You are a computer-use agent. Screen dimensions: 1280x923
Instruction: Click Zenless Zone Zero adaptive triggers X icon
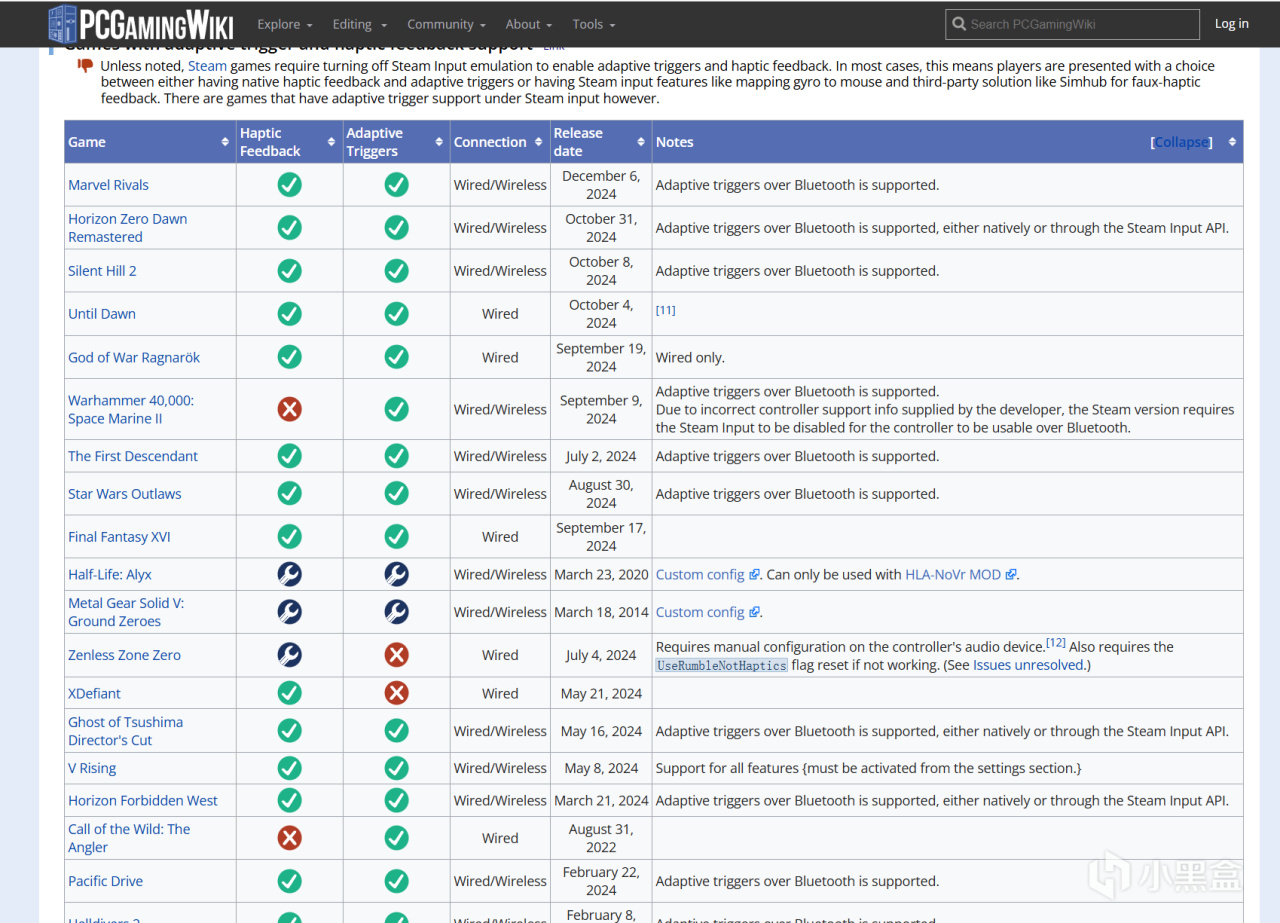tap(397, 655)
